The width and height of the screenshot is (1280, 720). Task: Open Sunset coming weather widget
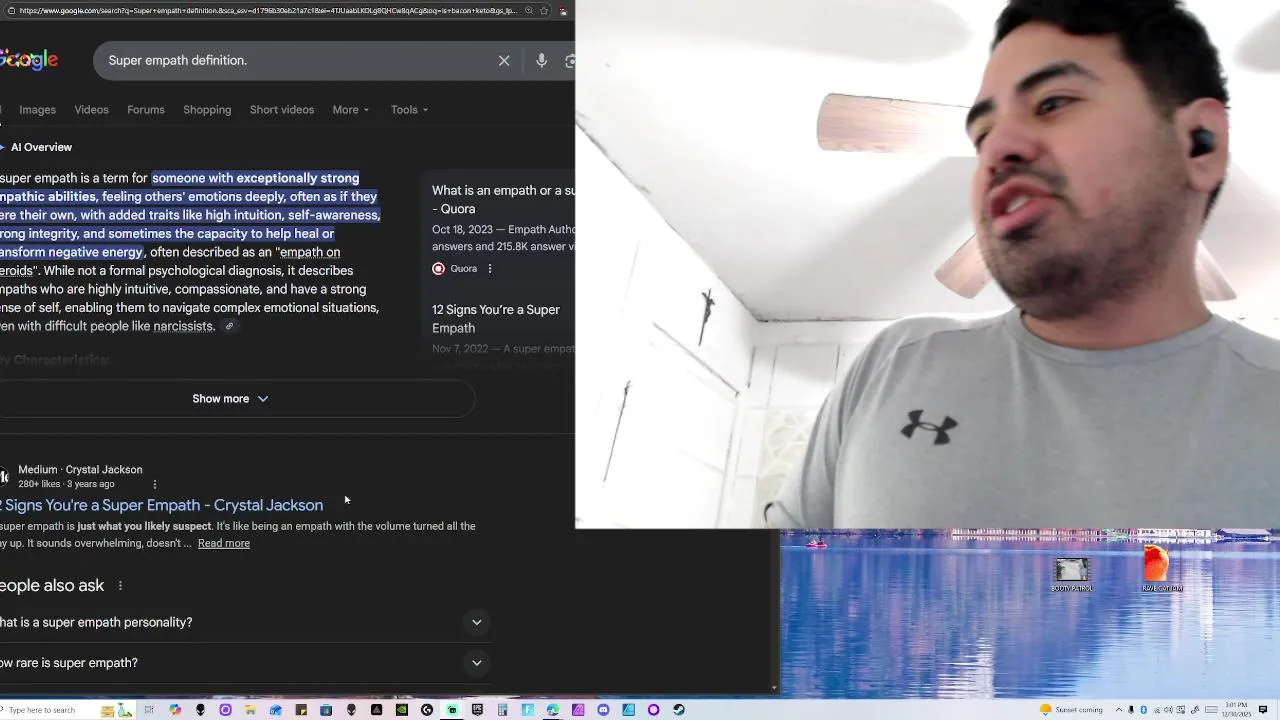[x=1071, y=710]
